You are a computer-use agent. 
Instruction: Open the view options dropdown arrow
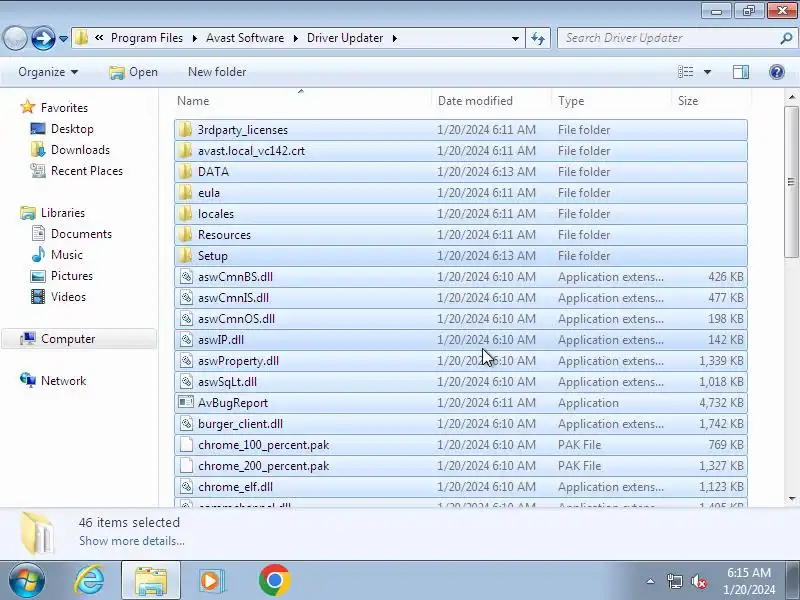tap(707, 72)
